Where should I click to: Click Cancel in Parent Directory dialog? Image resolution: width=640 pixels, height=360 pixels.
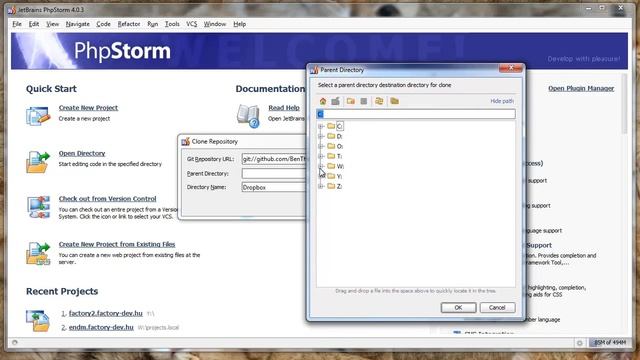point(497,308)
